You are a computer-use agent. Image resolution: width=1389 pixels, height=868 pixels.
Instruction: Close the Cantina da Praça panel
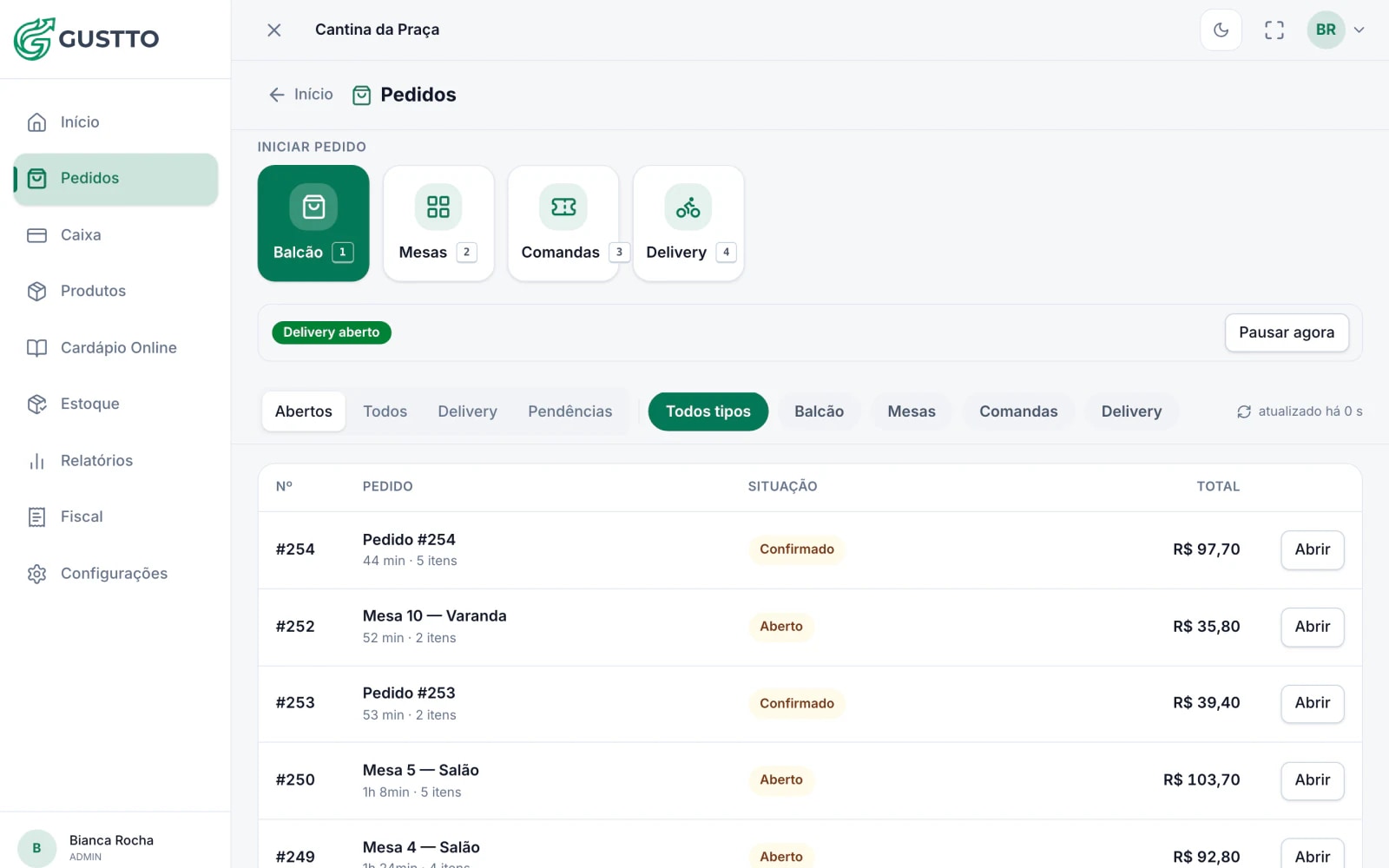point(273,30)
